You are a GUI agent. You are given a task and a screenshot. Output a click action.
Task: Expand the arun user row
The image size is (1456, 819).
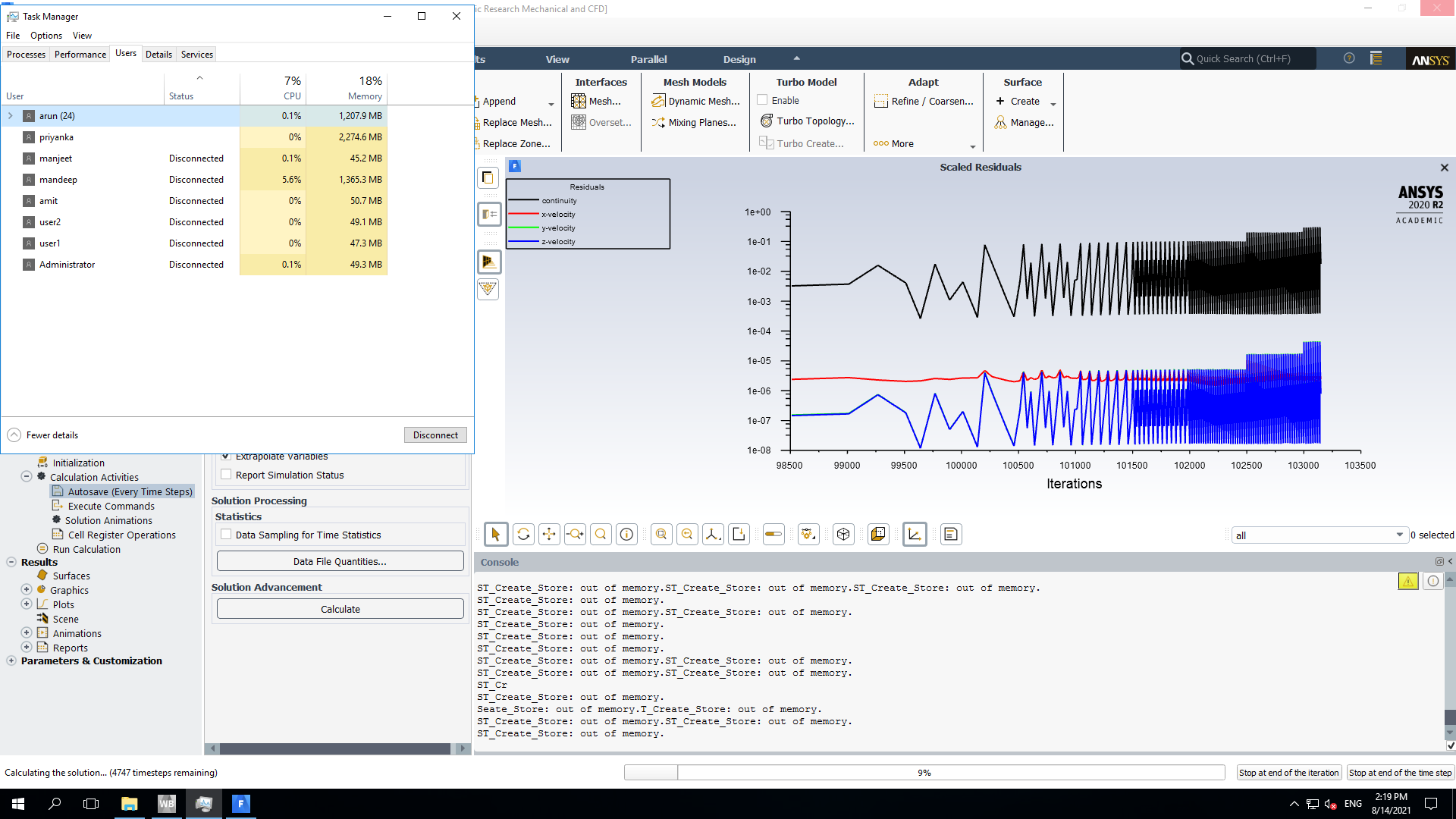(11, 116)
